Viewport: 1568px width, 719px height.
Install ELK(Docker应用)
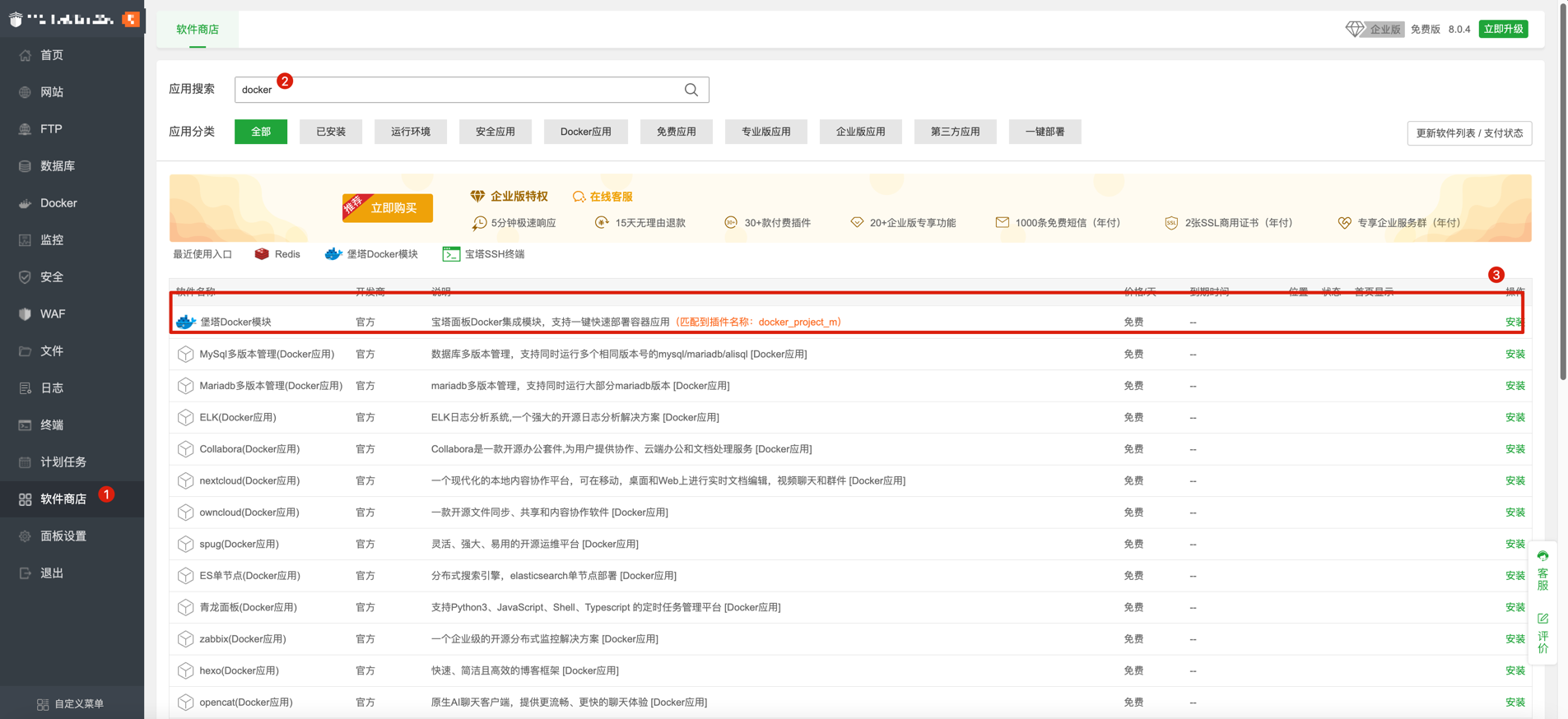click(x=1515, y=417)
